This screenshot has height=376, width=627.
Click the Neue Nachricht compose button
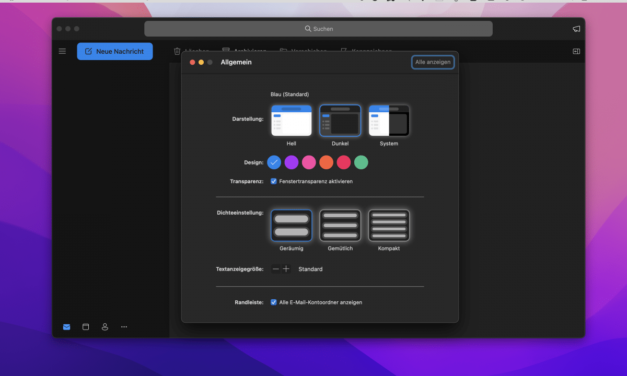tap(115, 51)
